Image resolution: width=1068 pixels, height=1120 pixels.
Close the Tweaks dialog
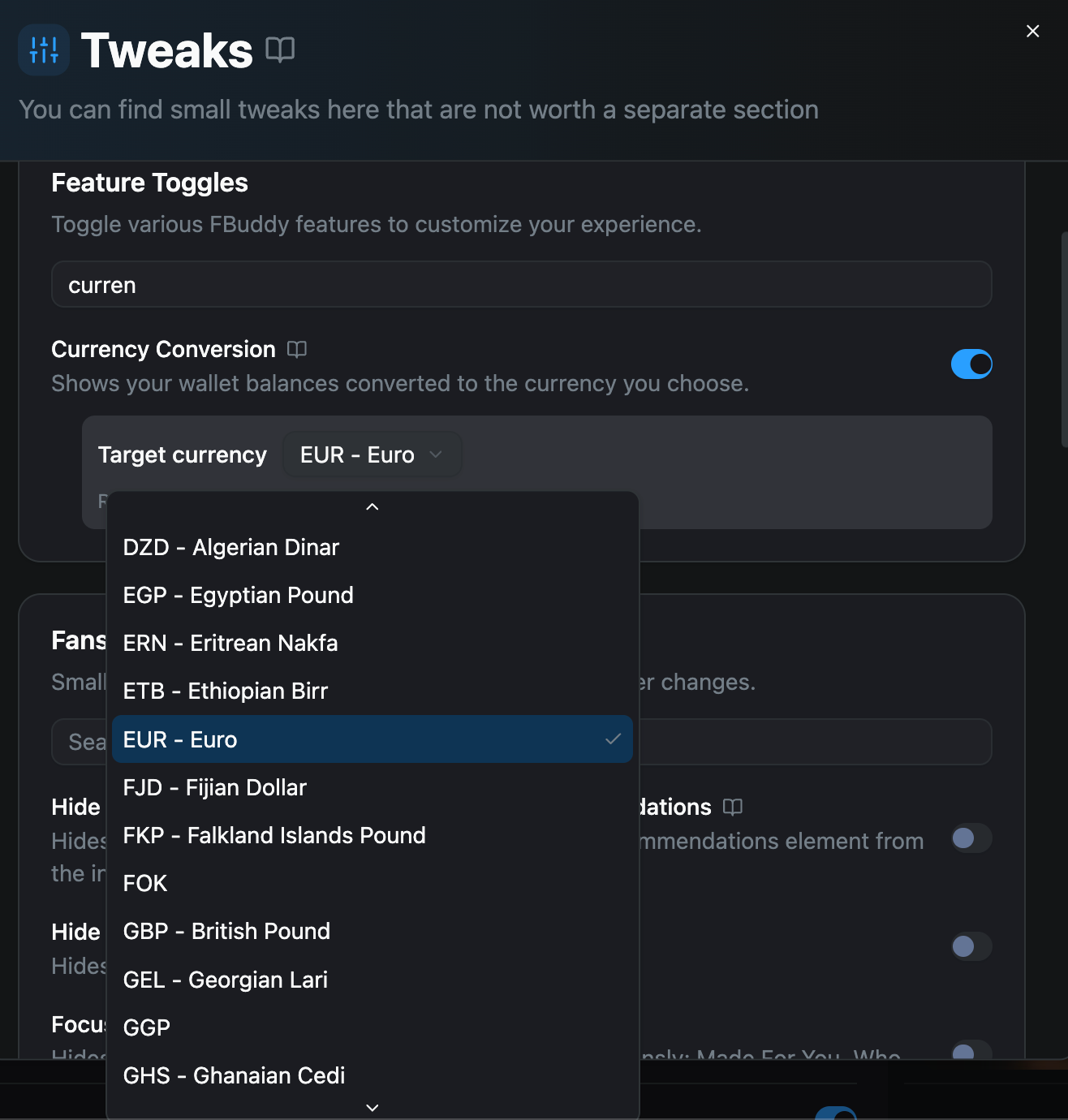1032,31
